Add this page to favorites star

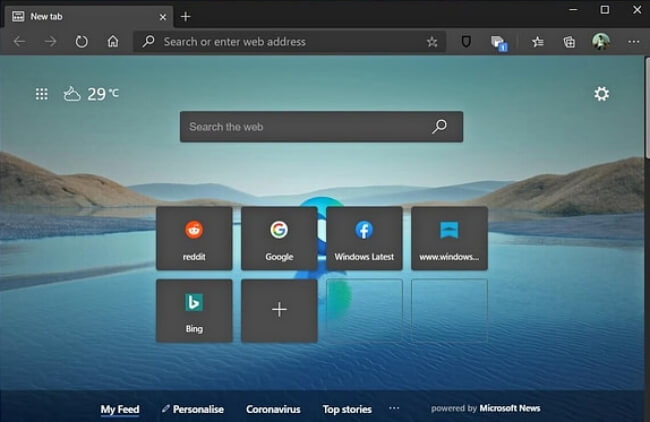coord(432,42)
